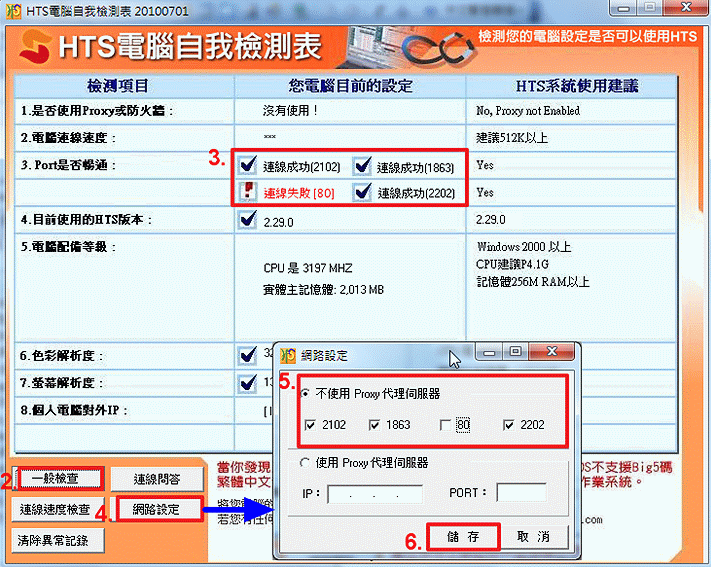Click the 沒有使用！ proxy status text

coord(290,111)
